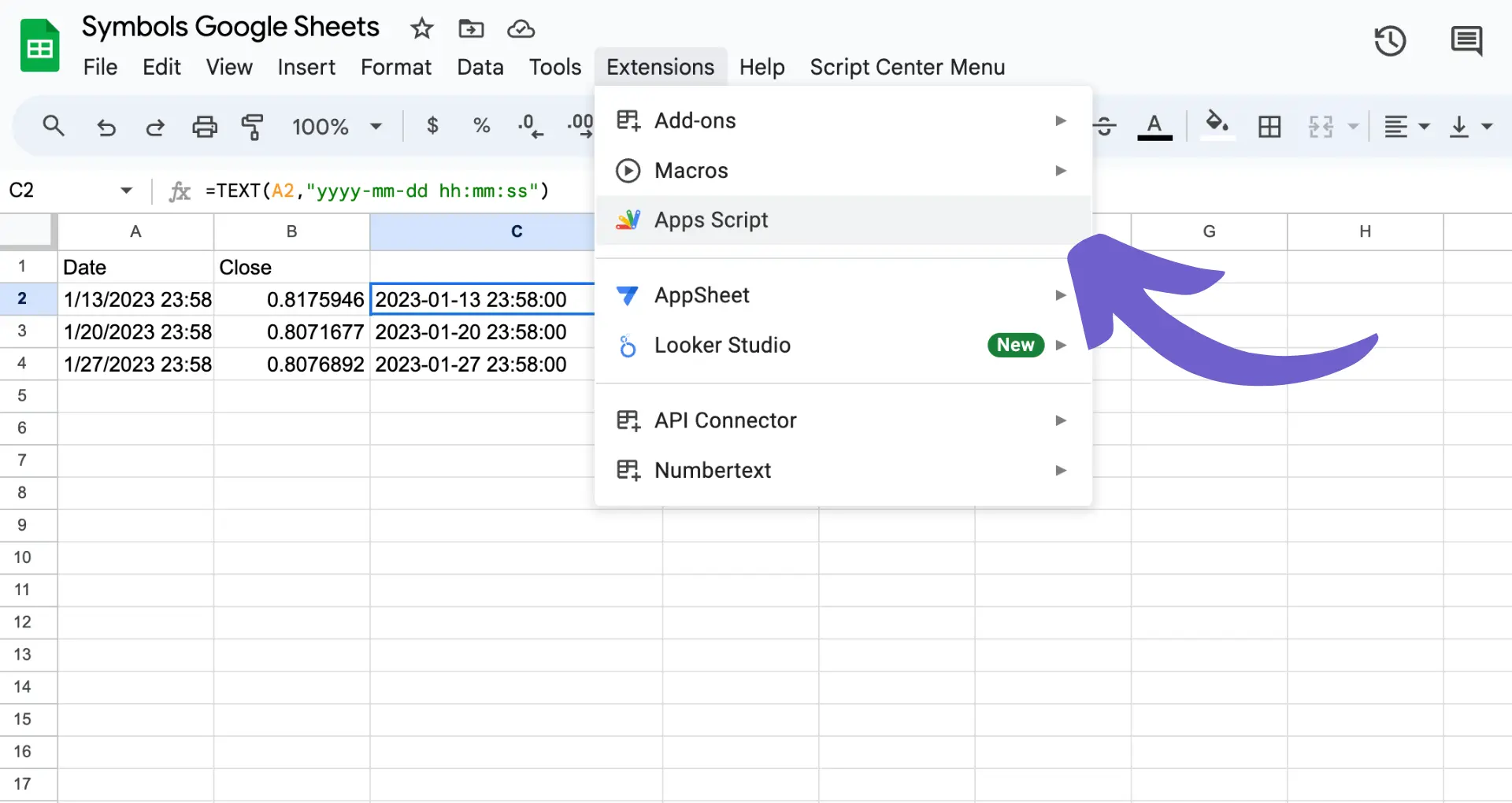Select the Date header cell

coord(135,267)
